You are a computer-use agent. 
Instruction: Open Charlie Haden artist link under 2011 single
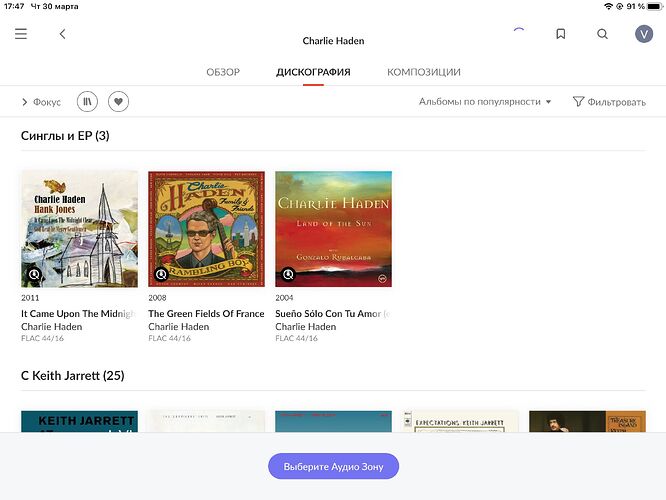coord(51,327)
